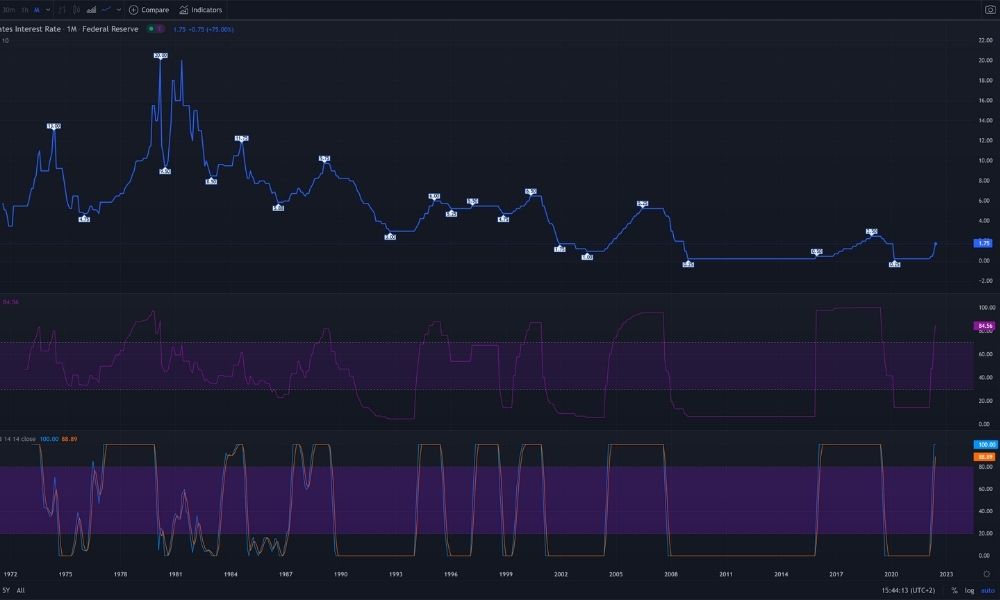Open time axis settings gear icon
The image size is (1000, 600).
point(986,575)
